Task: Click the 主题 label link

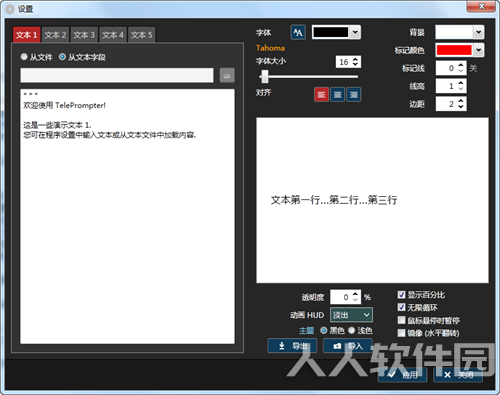Action: click(306, 331)
